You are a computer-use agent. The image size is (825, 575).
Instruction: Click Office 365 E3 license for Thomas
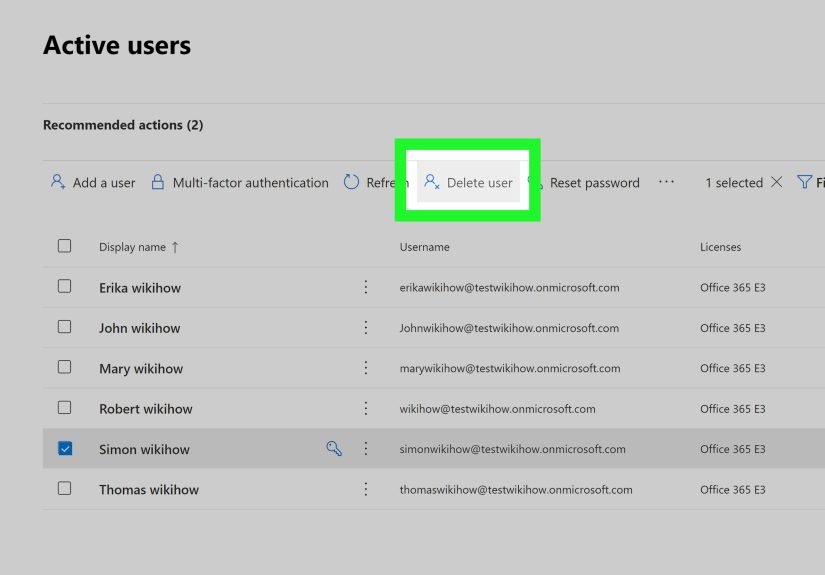point(732,490)
